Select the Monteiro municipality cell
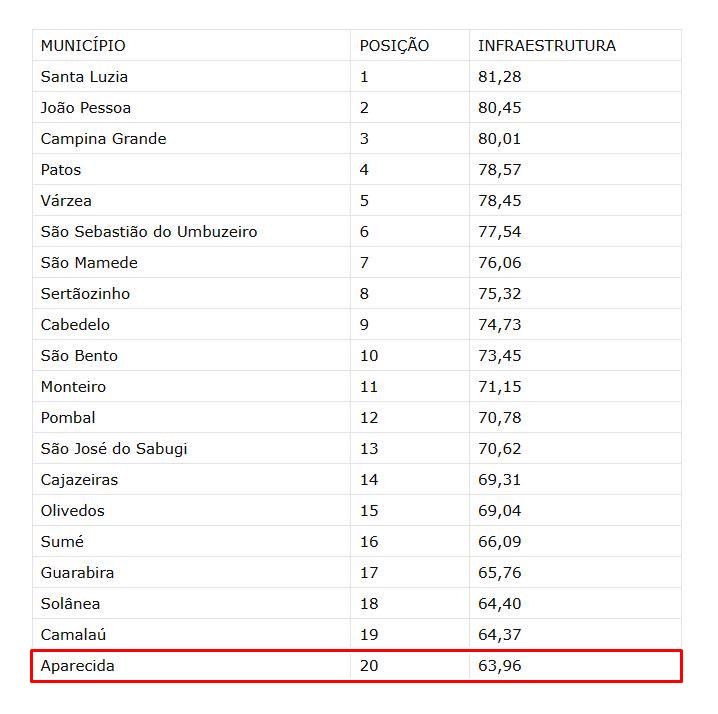Image resolution: width=718 pixels, height=714 pixels. pyautogui.click(x=73, y=387)
